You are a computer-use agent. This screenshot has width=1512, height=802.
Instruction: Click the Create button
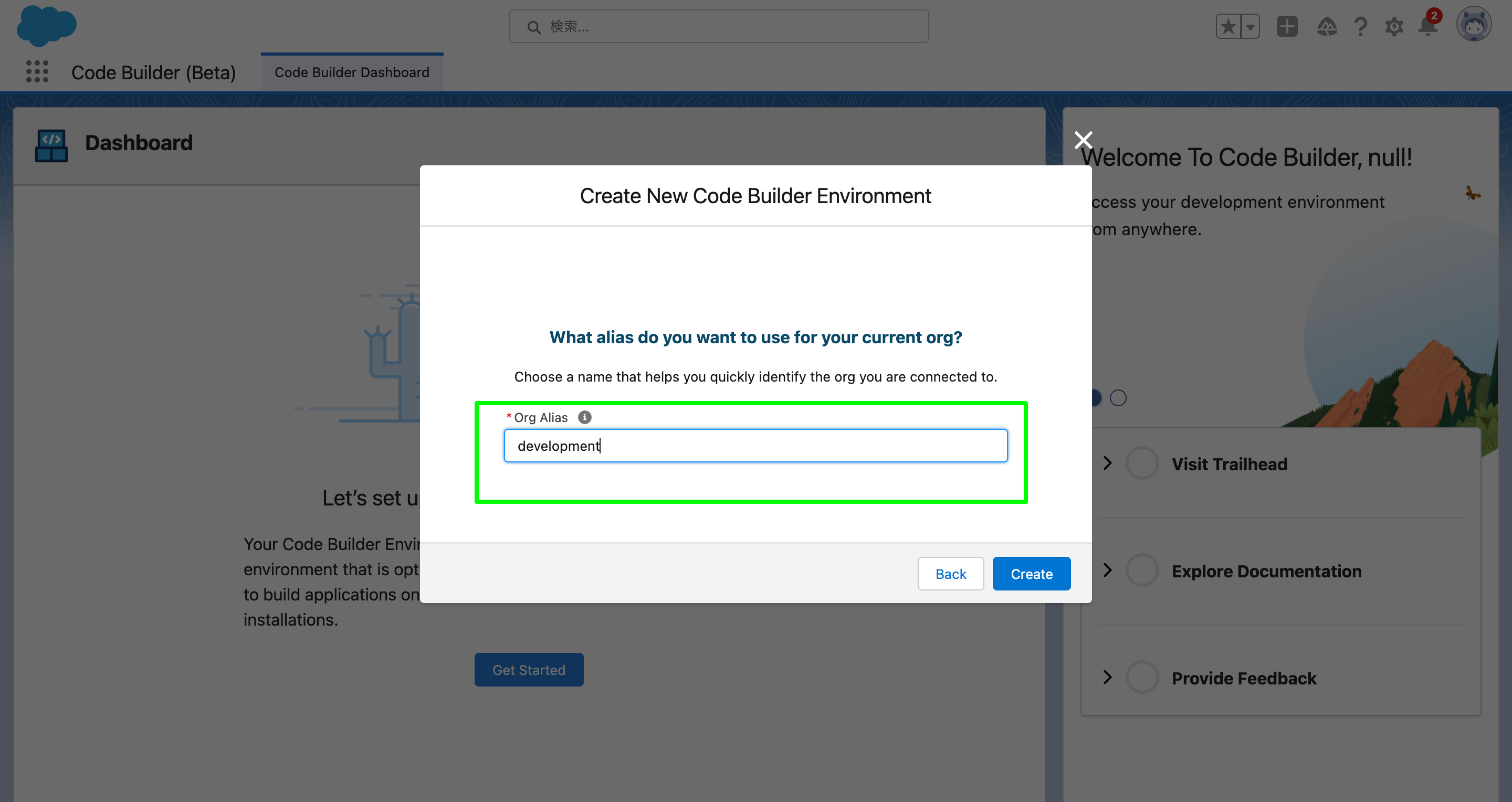1031,574
